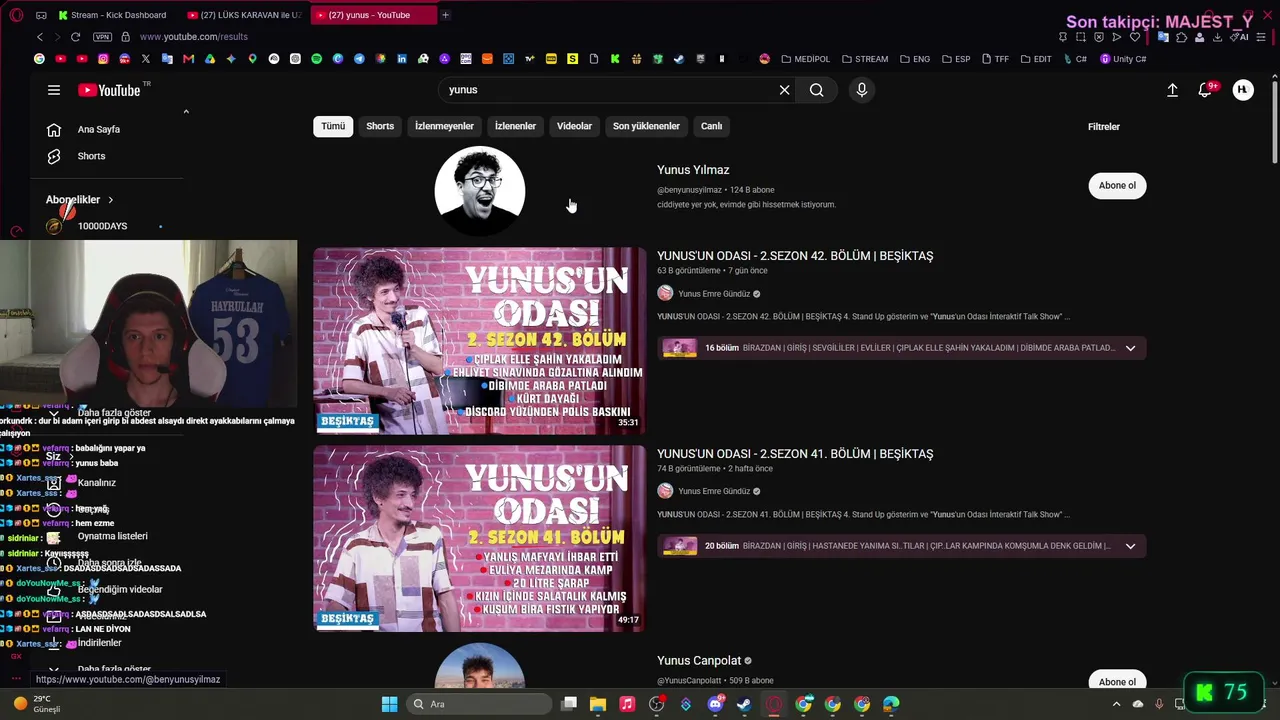
Task: Submit search with the magnifier button
Action: 817,90
